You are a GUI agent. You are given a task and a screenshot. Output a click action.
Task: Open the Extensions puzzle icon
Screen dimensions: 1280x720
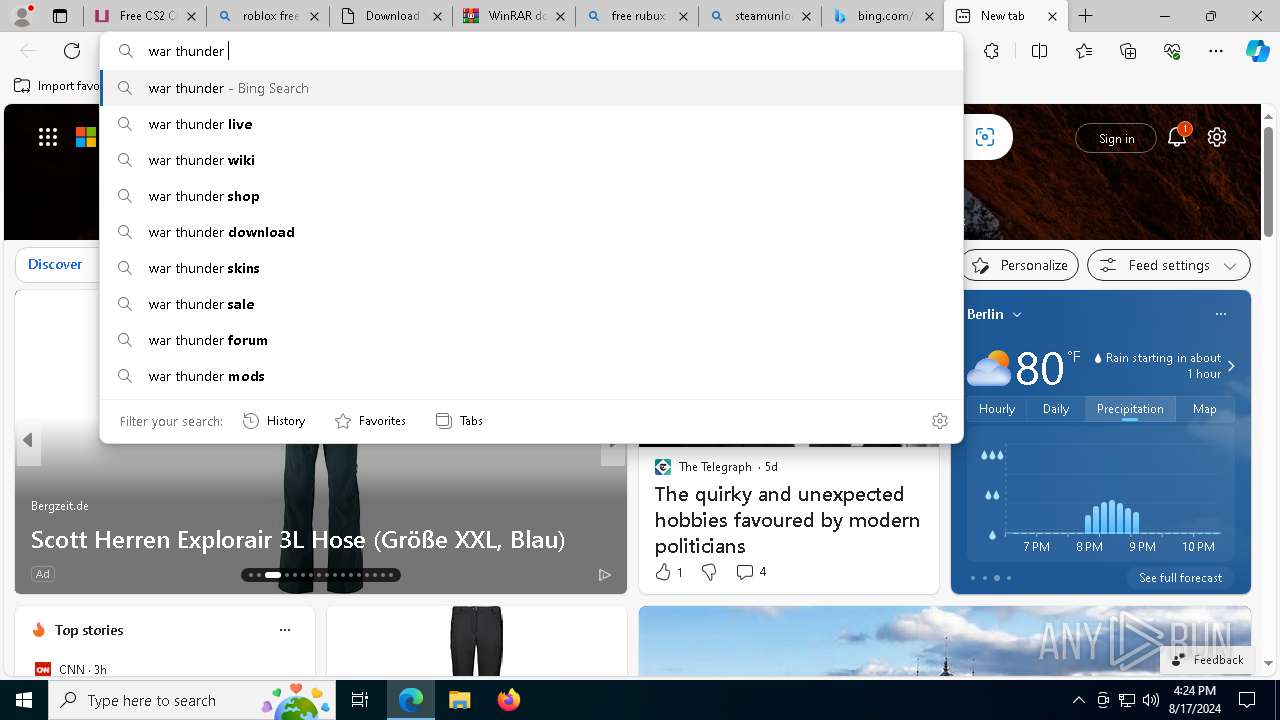tap(991, 51)
